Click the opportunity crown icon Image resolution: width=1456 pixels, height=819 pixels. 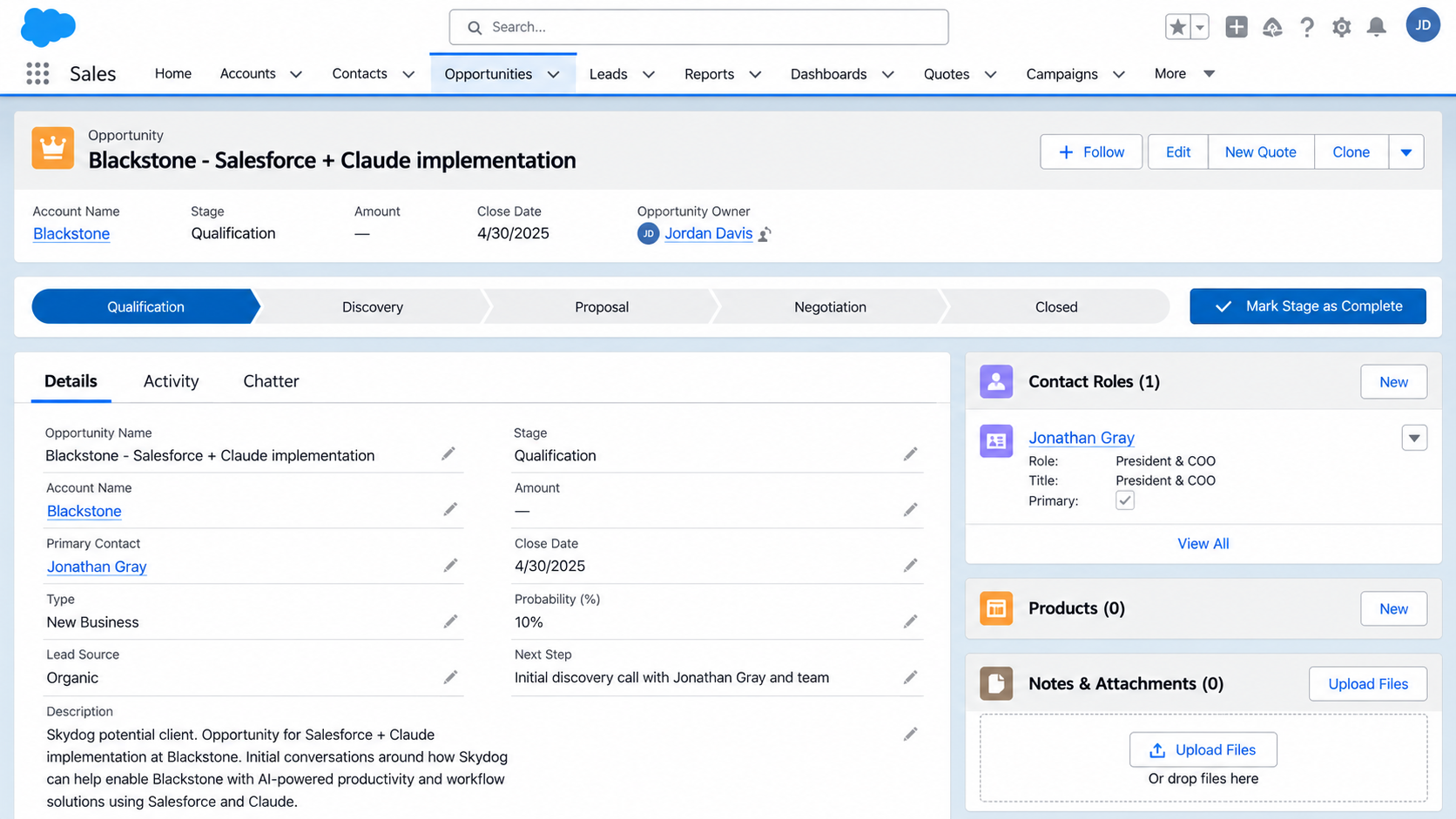53,148
